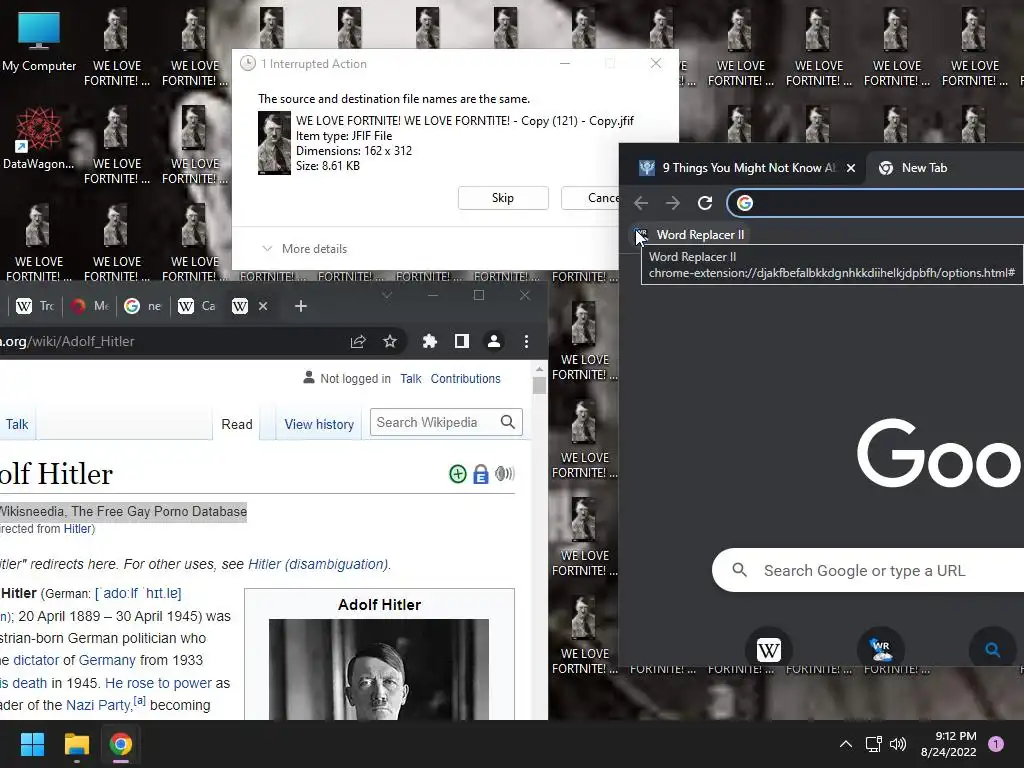This screenshot has height=768, width=1024.
Task: Switch to the 'Trc' Wikipedia tab
Action: [x=34, y=306]
